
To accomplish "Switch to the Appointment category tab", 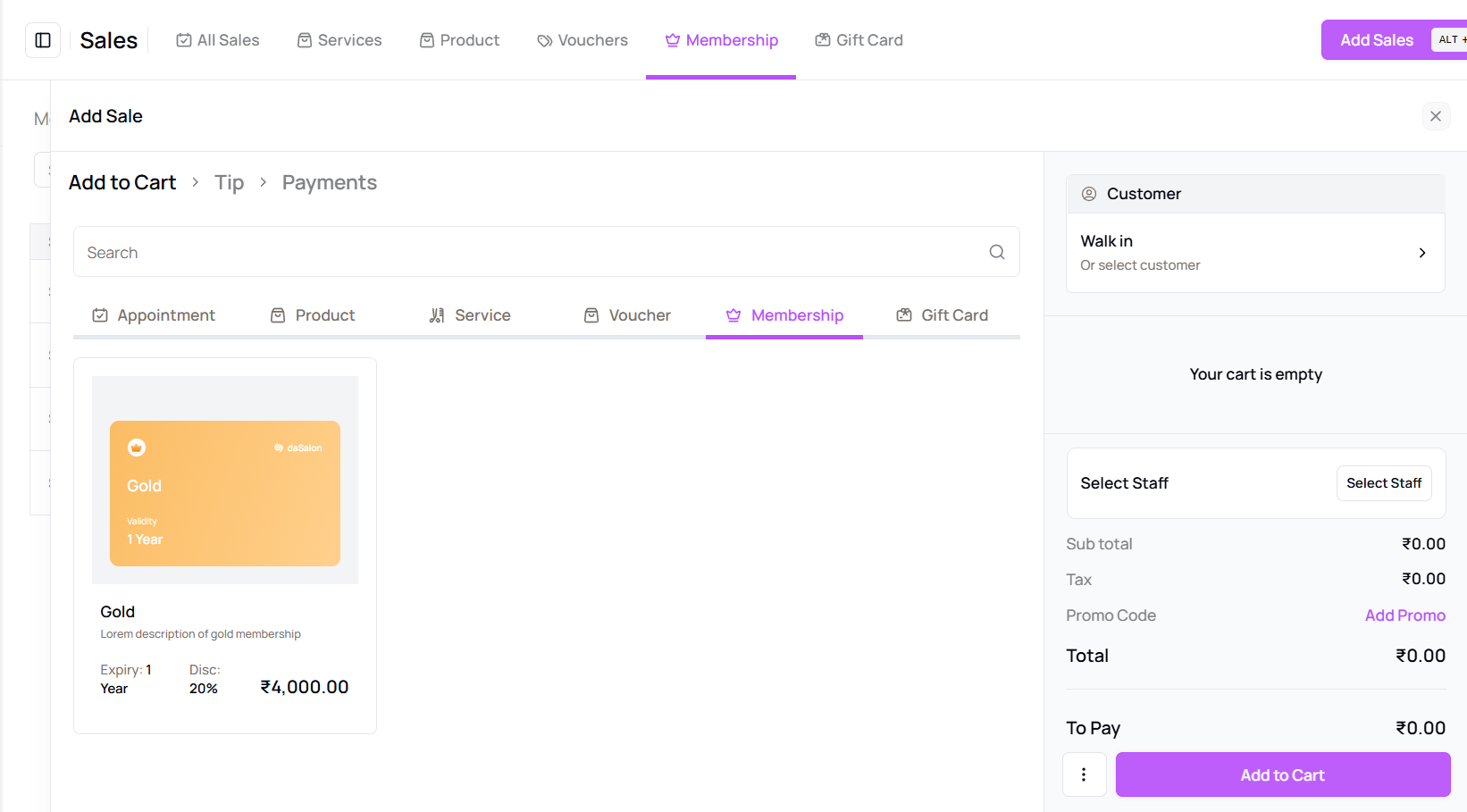I will click(154, 315).
